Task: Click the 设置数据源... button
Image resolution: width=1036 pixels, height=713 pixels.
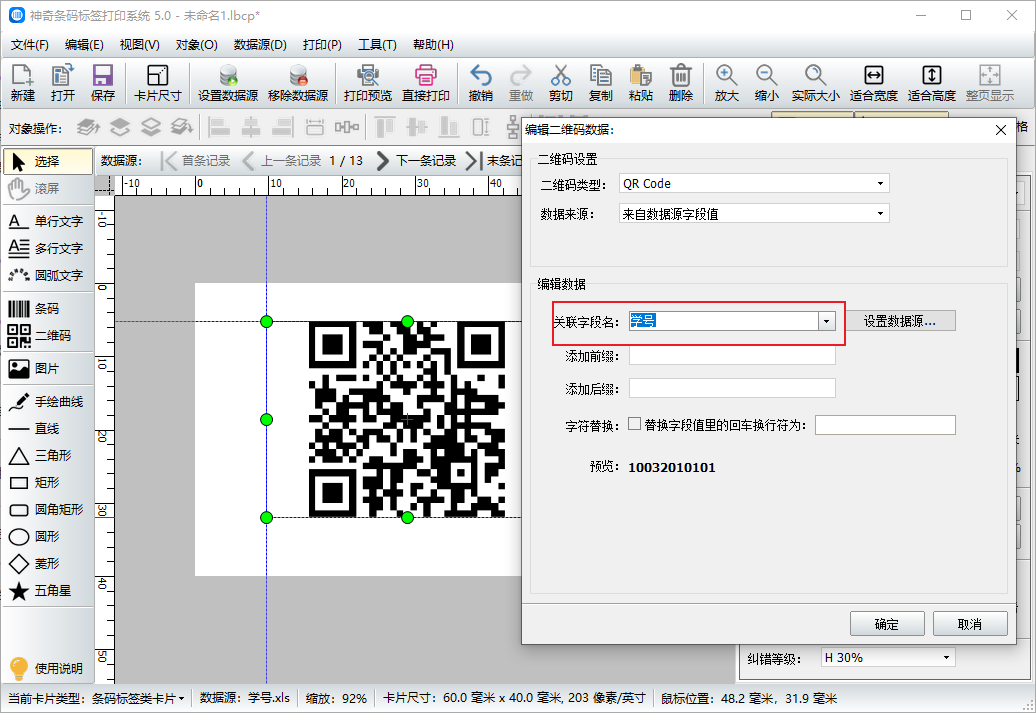Action: coord(900,321)
